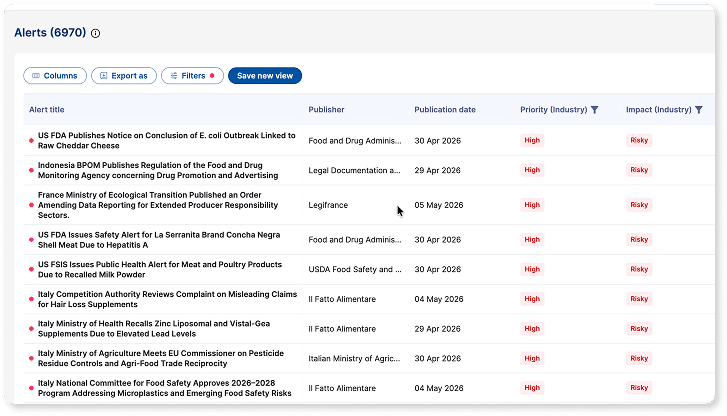Viewport: 727px width, 416px height.
Task: Click the info icon beside Alerts (6970)
Action: (x=96, y=33)
